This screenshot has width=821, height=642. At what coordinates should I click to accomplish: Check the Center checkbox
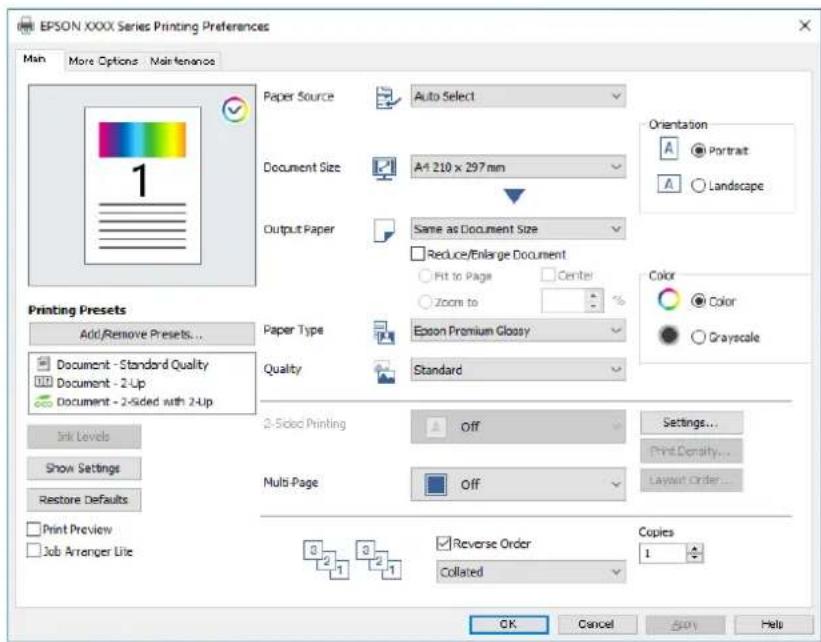(x=548, y=275)
